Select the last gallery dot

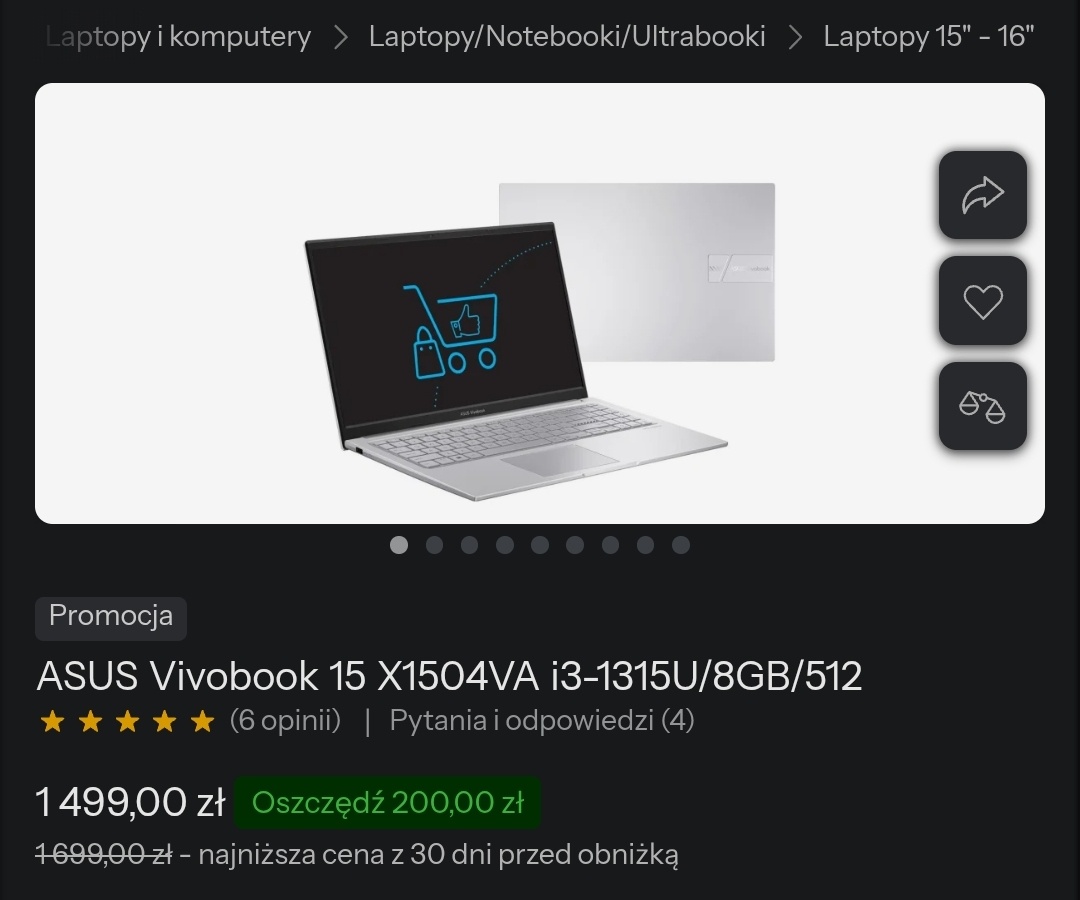[681, 545]
